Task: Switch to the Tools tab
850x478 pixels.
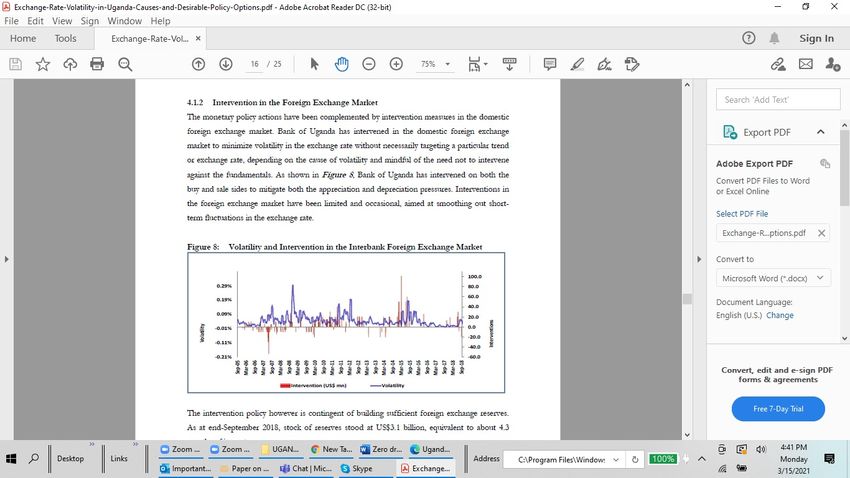Action: click(x=65, y=38)
